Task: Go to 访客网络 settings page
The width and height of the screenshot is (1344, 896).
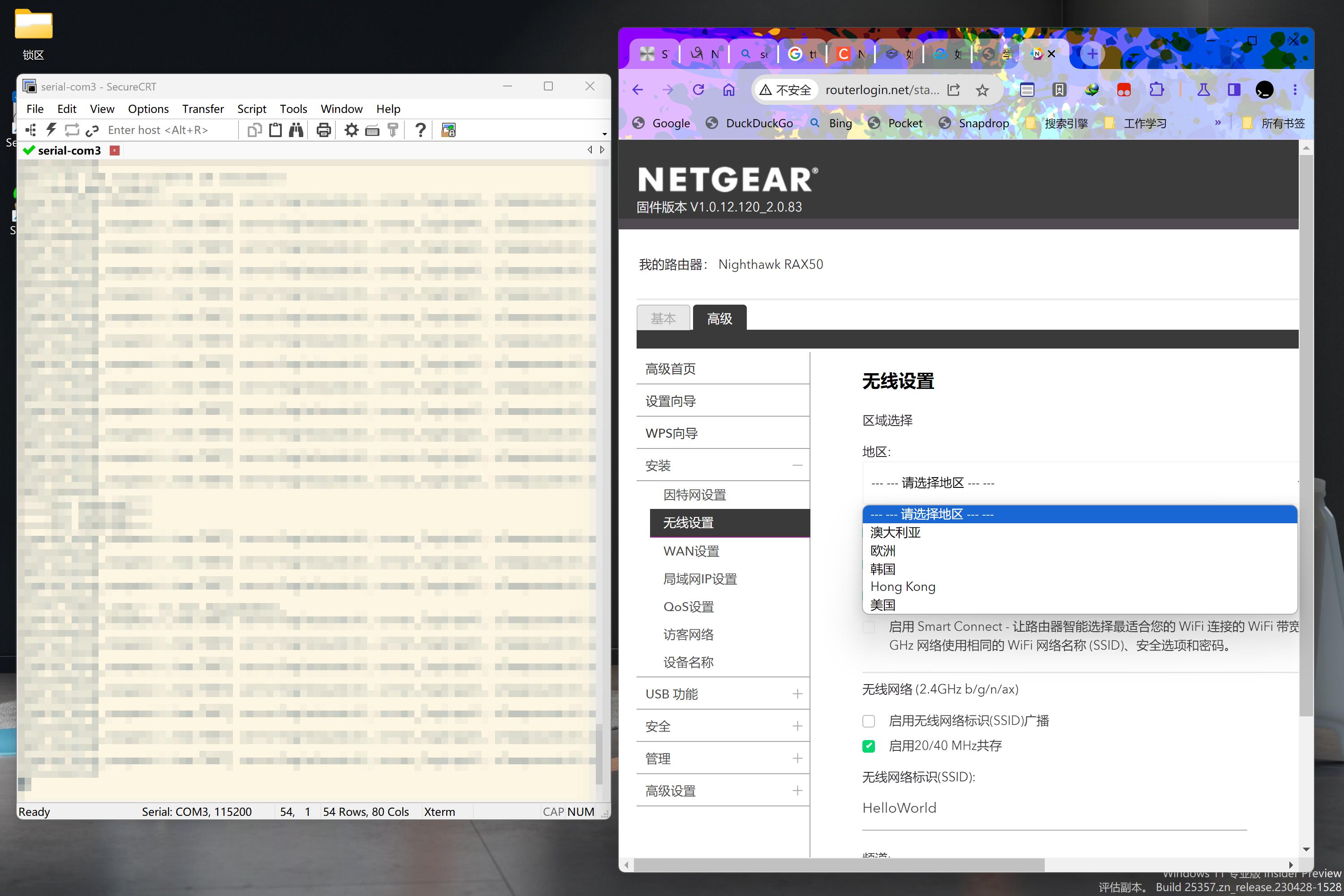Action: [688, 634]
